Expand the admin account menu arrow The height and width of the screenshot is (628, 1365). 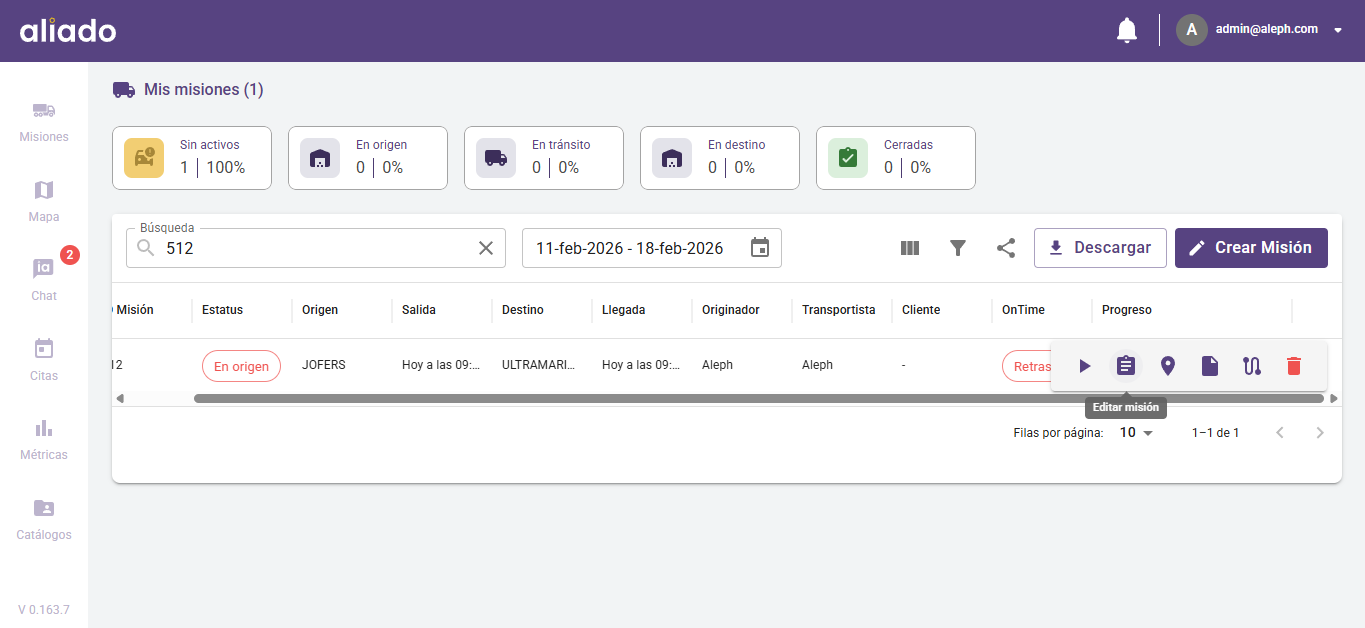(1338, 30)
